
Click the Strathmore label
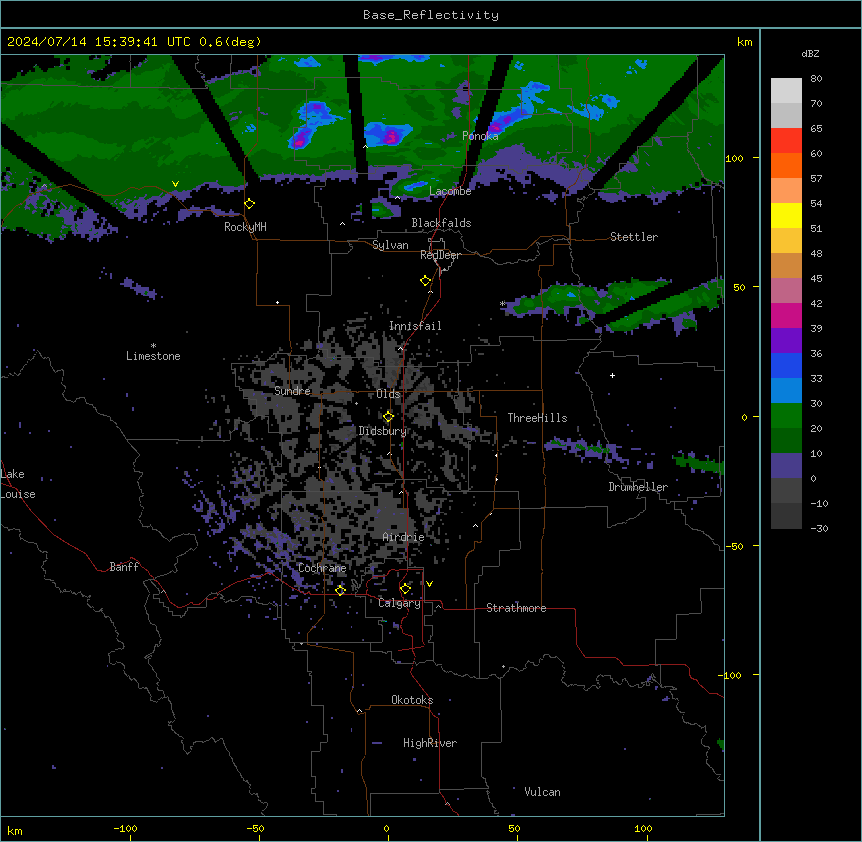click(516, 608)
